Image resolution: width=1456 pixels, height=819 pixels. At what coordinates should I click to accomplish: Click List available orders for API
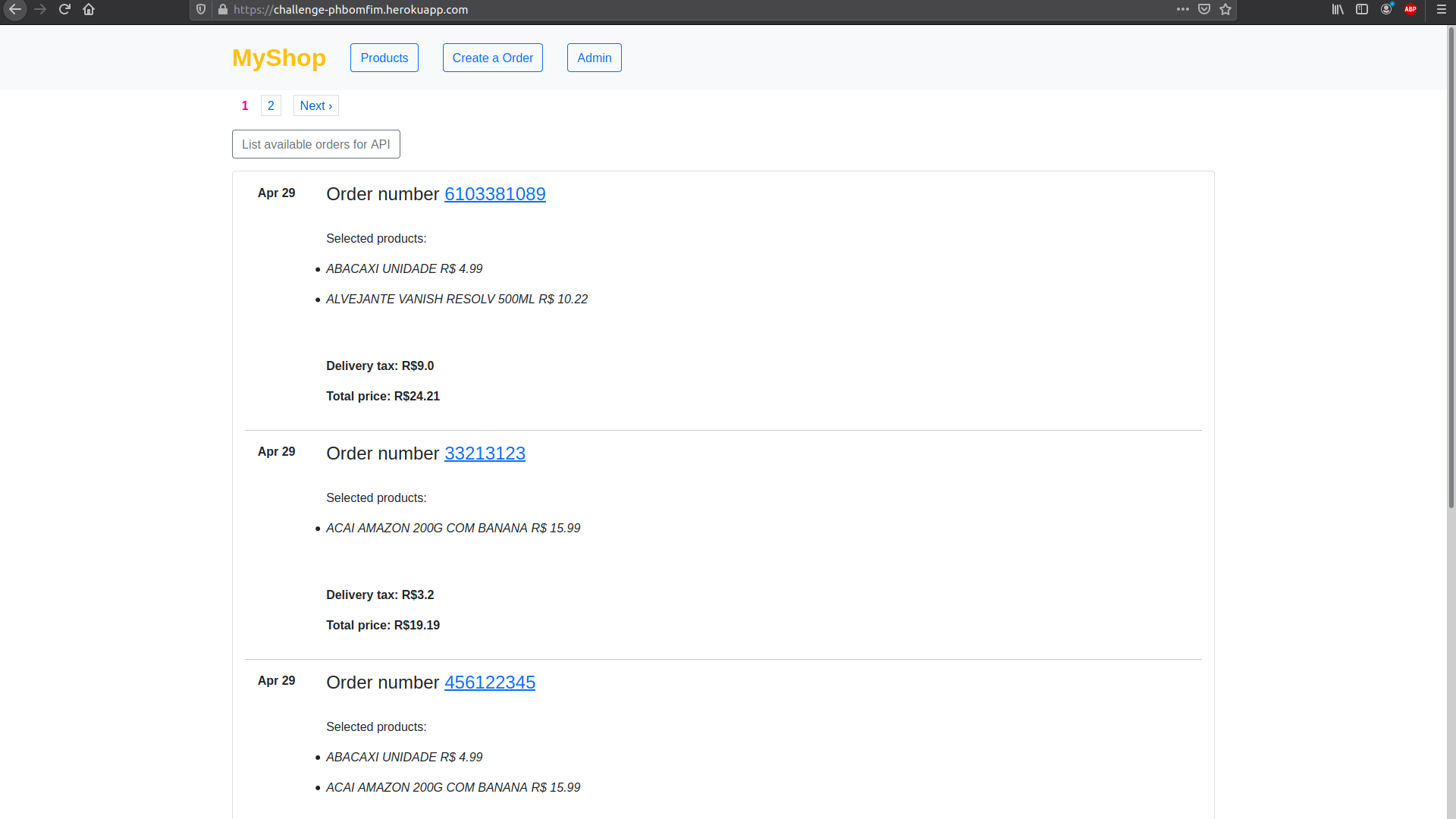[315, 144]
